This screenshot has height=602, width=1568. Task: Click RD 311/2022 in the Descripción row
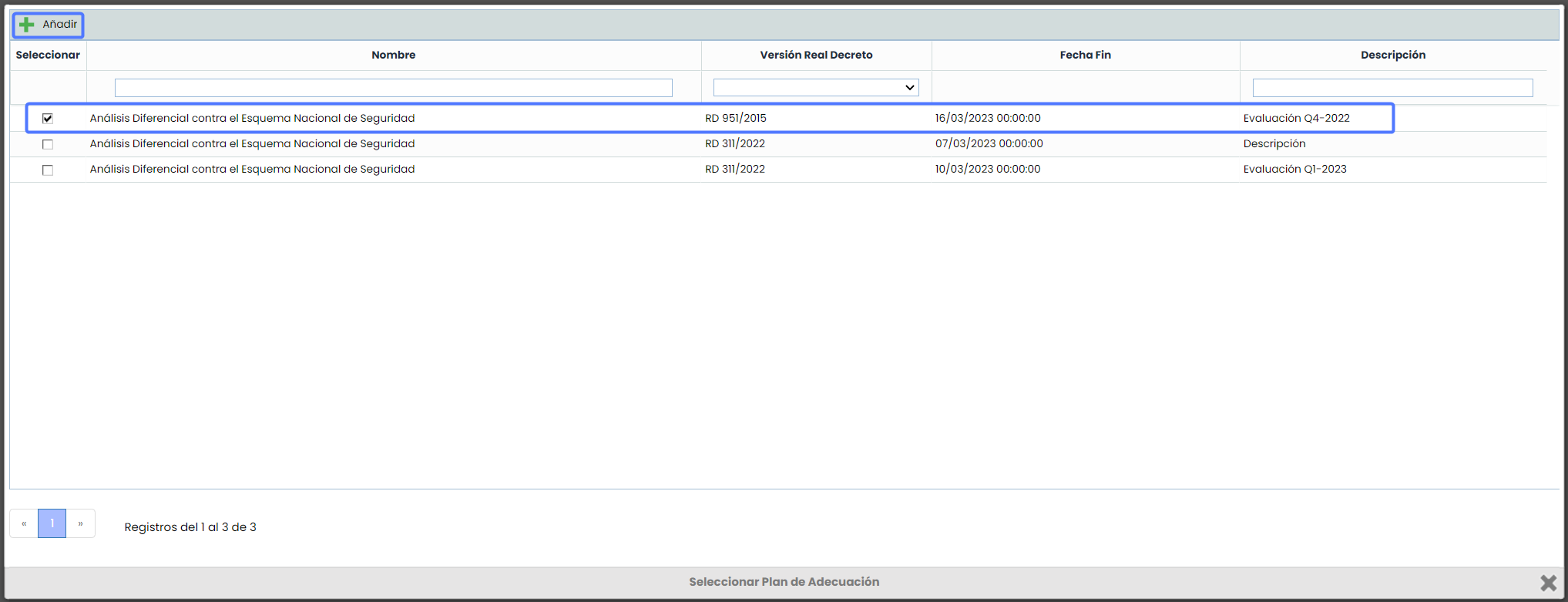point(734,143)
